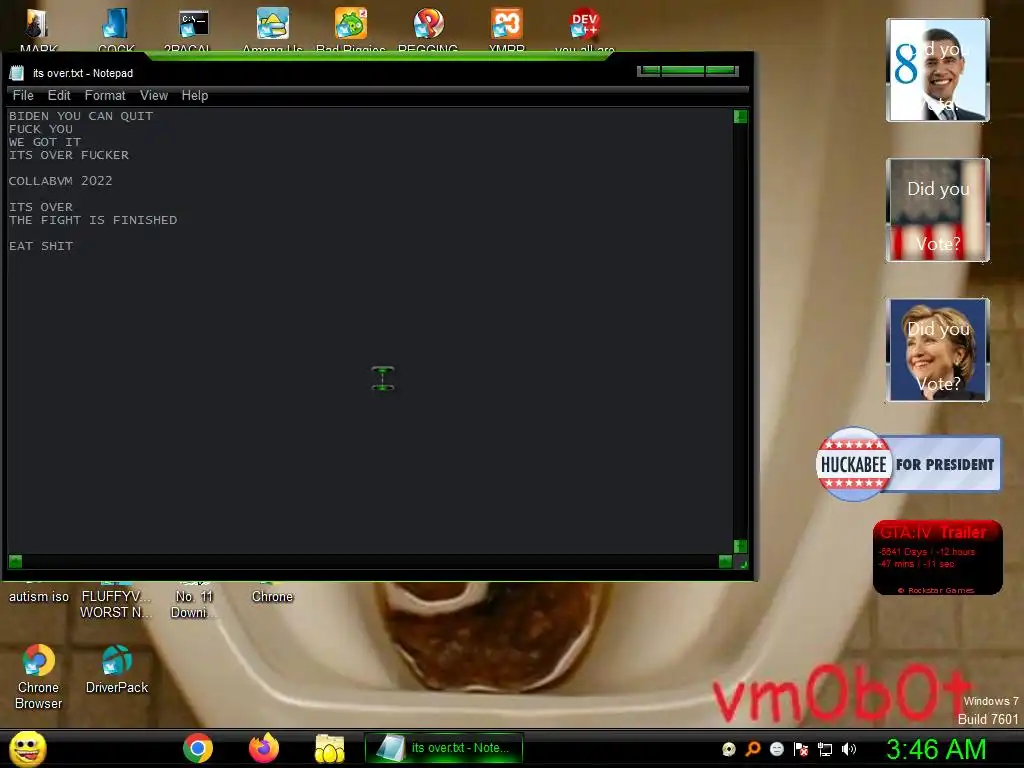Place cursor on the 'BIDEN YOU CAN QUIT' line

(81, 116)
